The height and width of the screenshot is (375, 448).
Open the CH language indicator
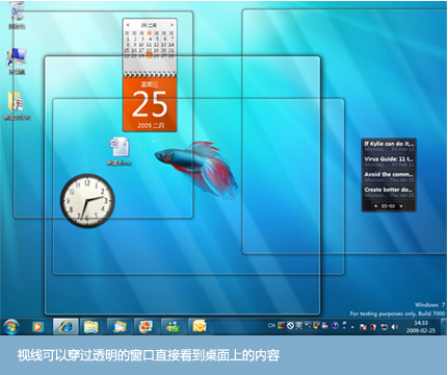pyautogui.click(x=271, y=325)
